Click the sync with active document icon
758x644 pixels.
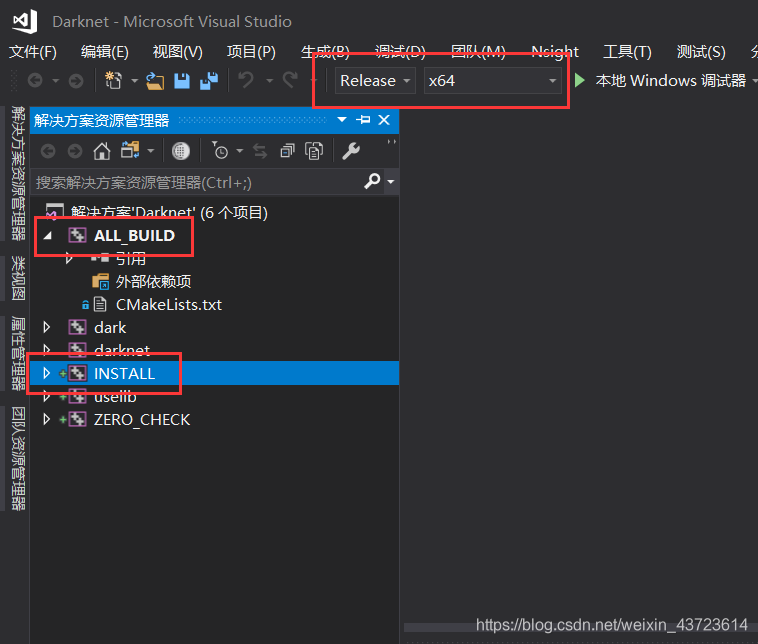point(260,151)
